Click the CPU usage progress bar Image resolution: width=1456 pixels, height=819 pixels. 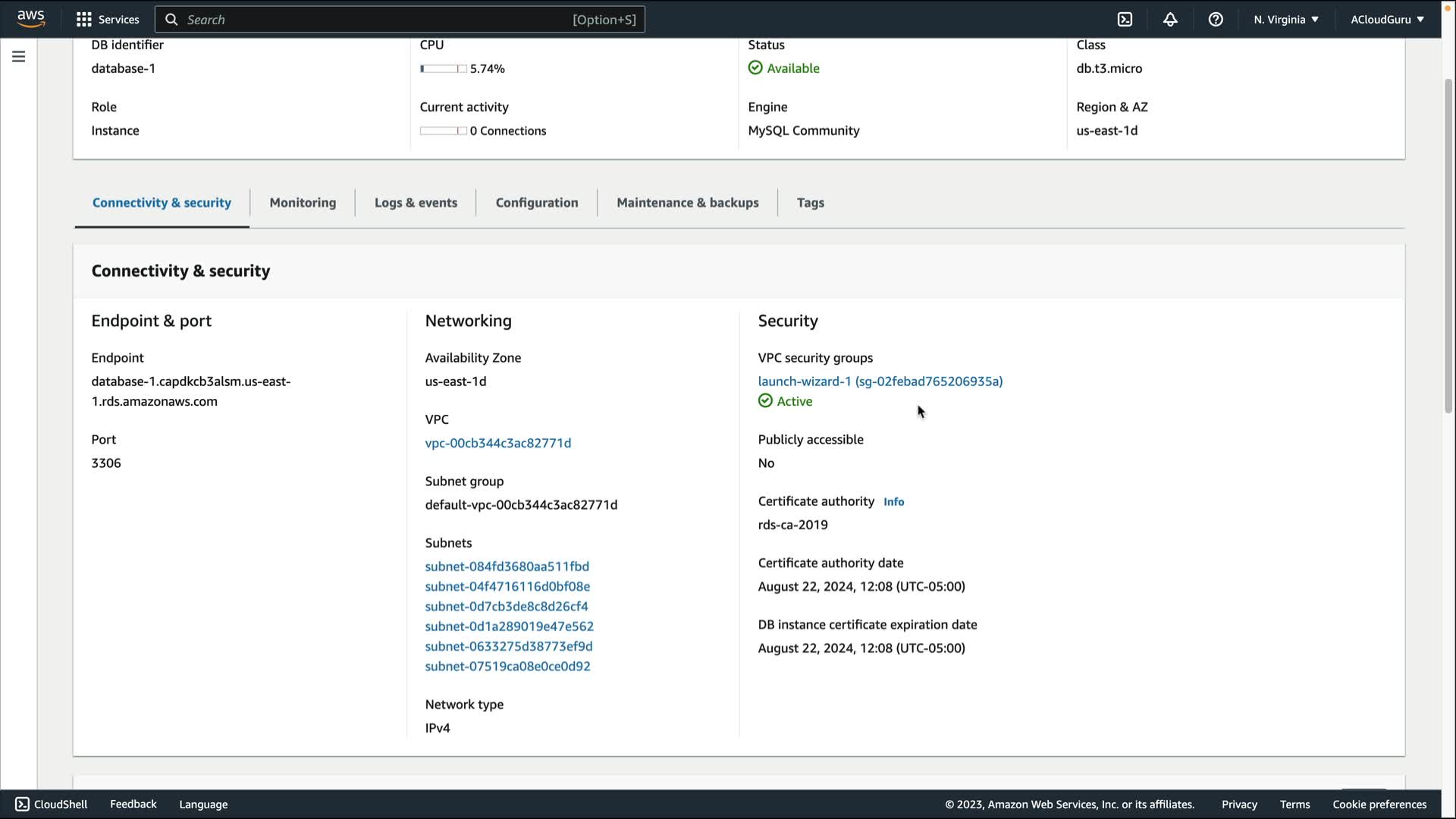[444, 69]
